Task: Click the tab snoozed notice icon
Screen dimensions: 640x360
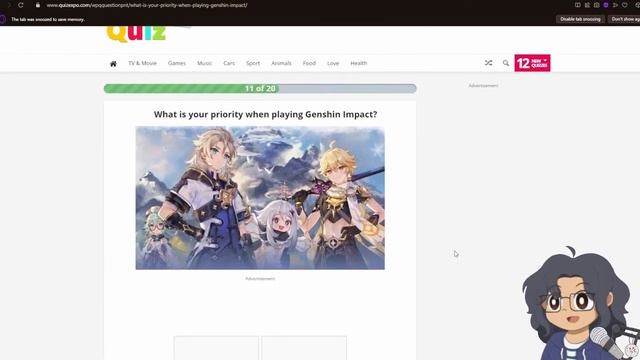Action: click(x=2, y=19)
